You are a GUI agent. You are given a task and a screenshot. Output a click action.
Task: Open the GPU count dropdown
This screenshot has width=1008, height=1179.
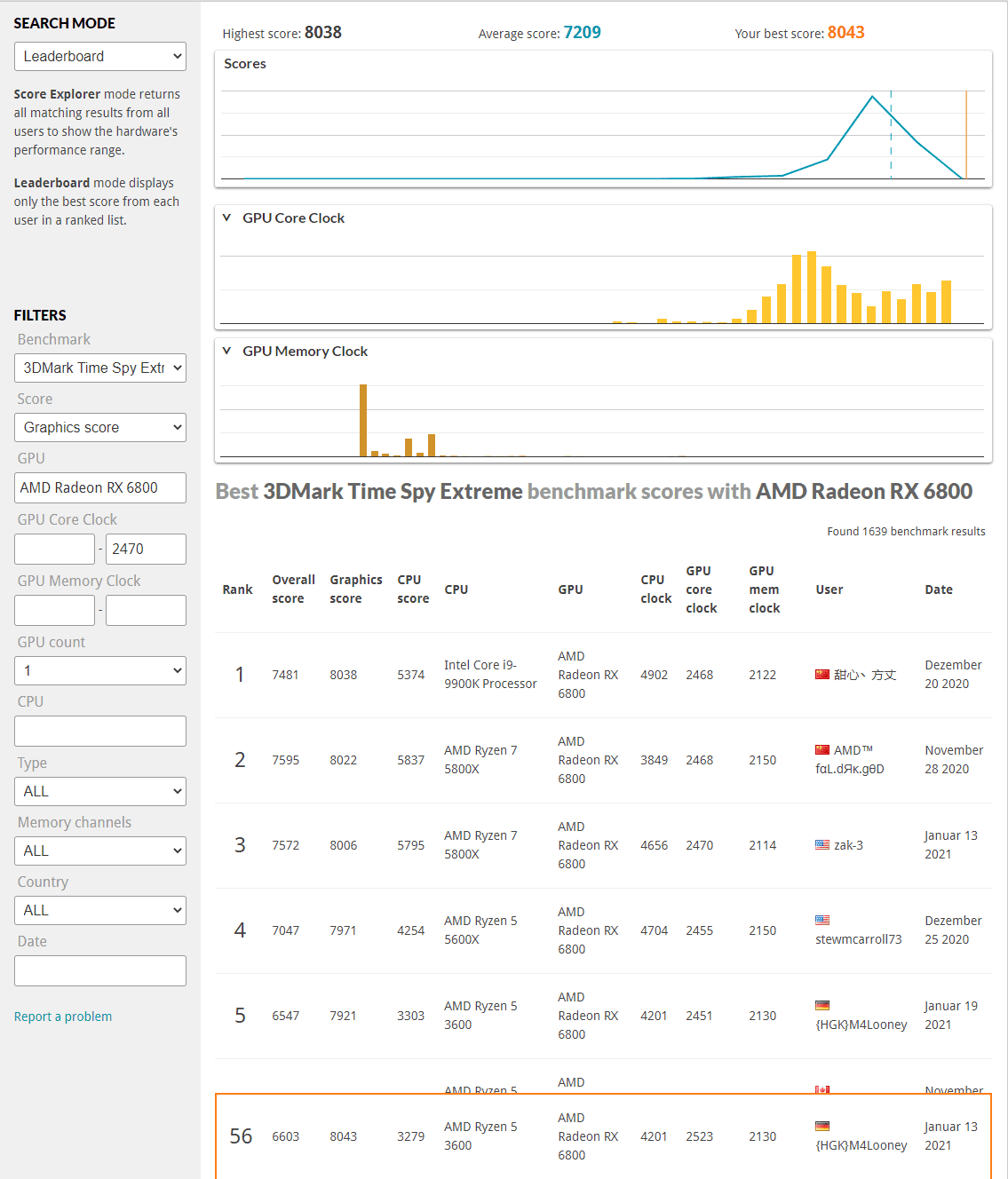(100, 670)
